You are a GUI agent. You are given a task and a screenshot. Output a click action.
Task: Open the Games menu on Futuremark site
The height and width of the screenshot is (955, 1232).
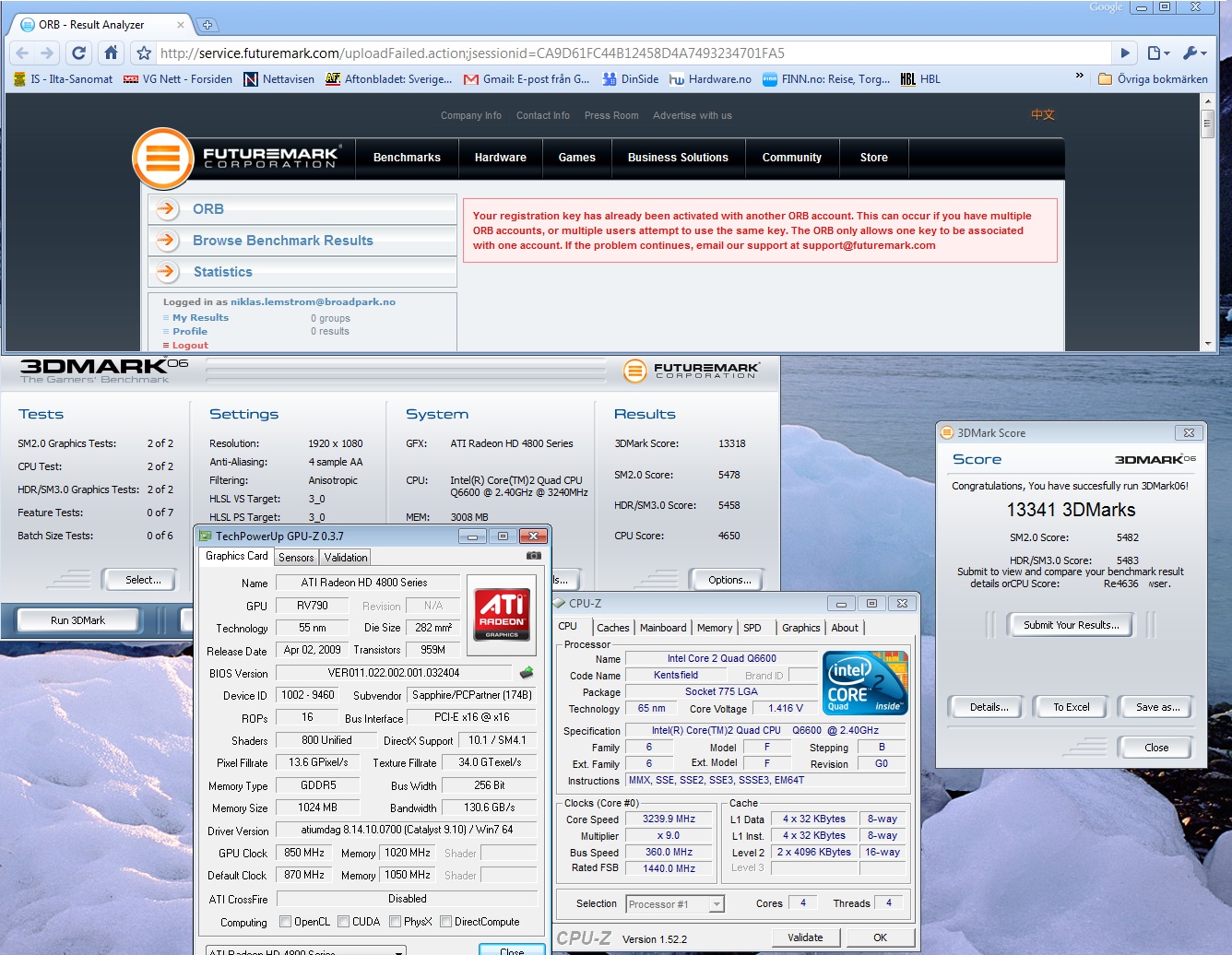point(576,158)
